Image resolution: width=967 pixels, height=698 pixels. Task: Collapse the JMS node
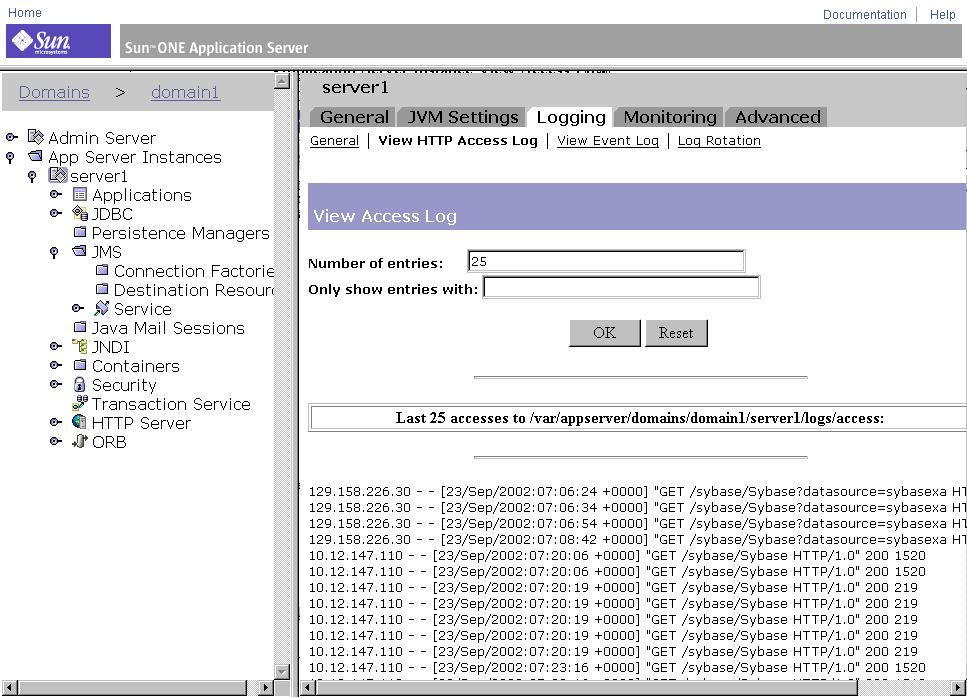click(54, 252)
